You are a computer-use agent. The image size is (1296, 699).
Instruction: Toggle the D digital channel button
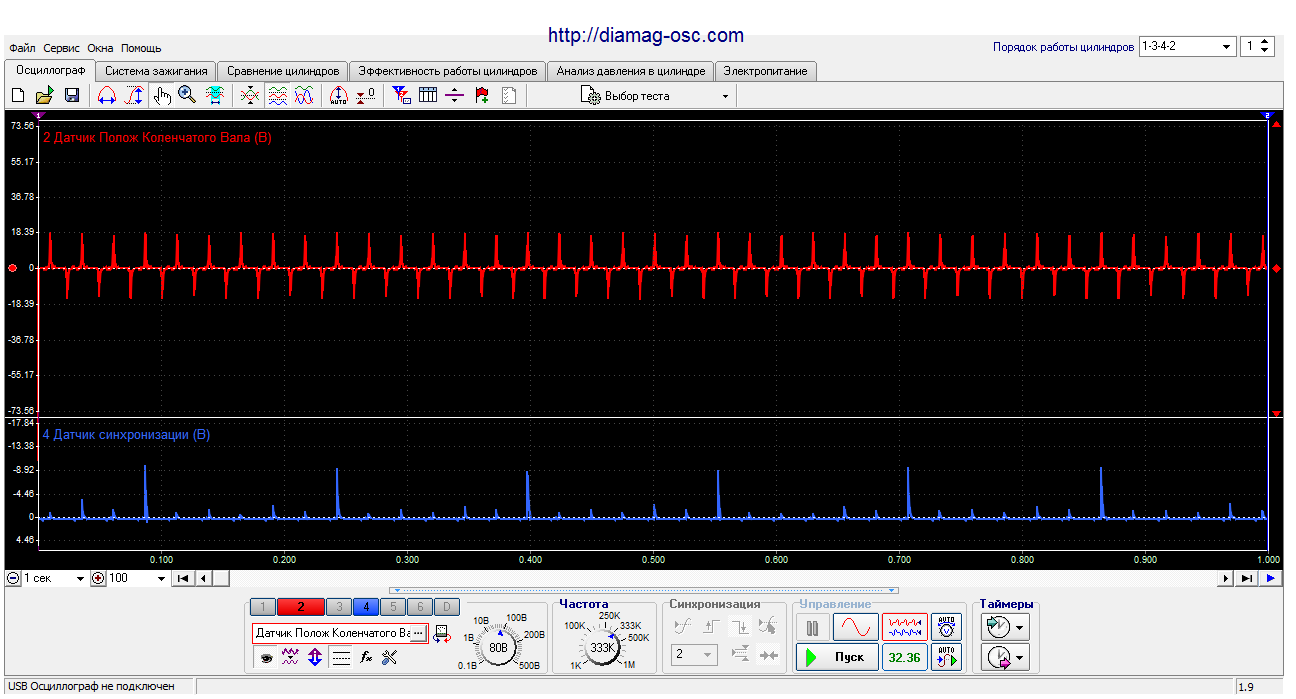tap(447, 607)
